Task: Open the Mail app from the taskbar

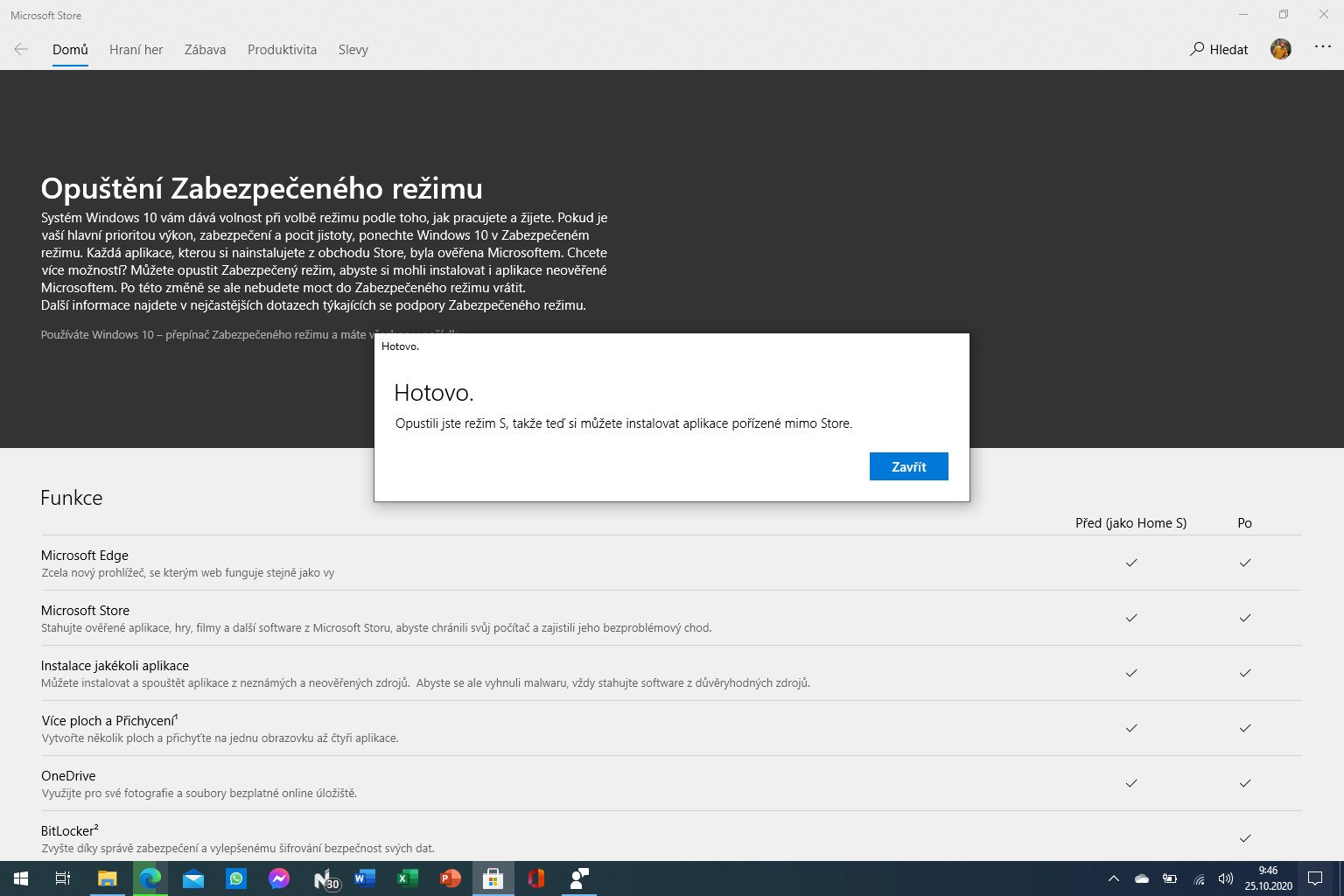Action: (x=192, y=878)
